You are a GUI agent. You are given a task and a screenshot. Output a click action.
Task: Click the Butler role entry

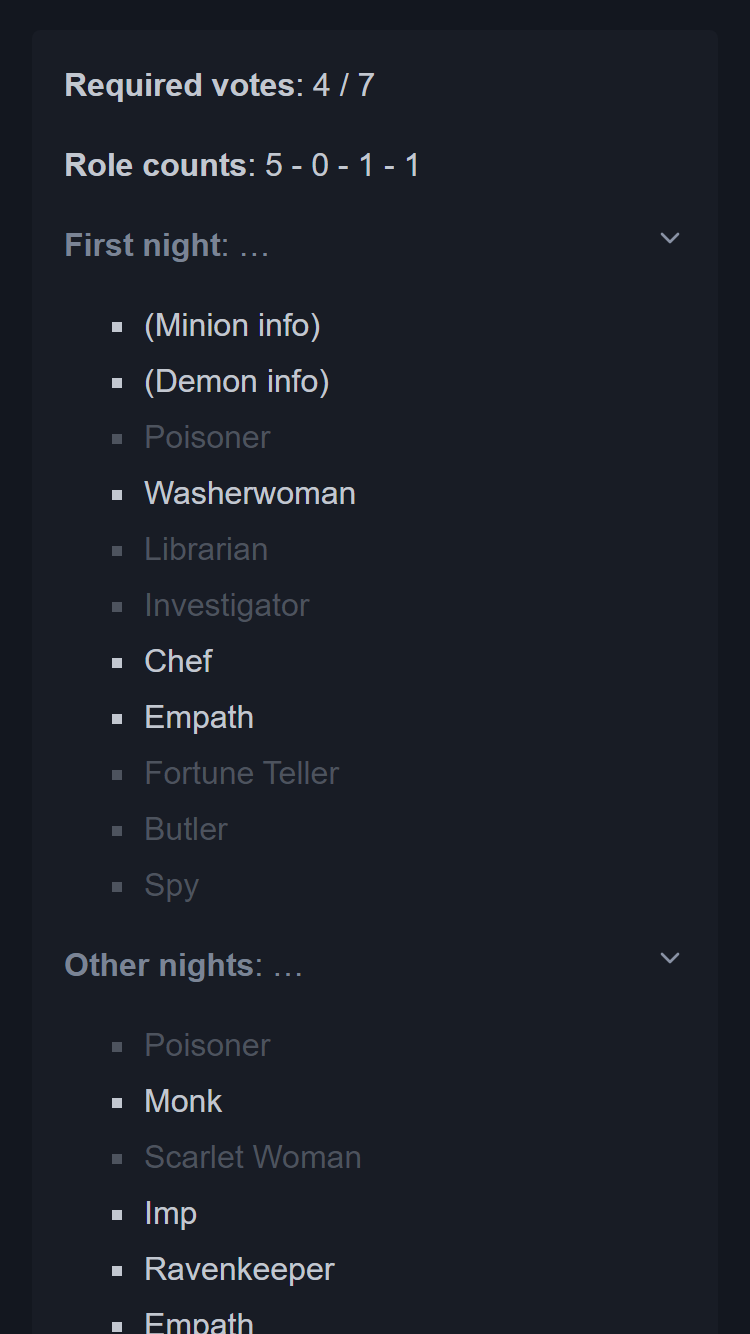[x=186, y=829]
